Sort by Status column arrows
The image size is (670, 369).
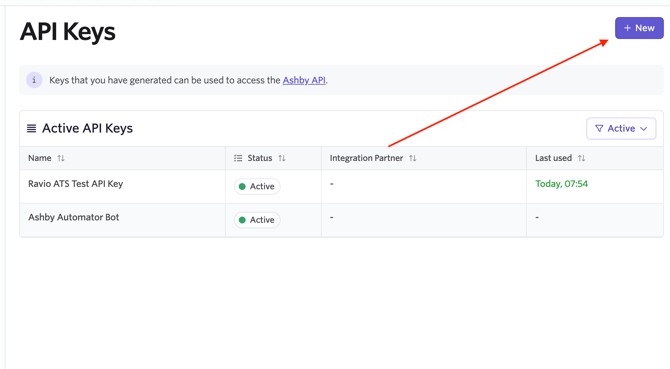click(282, 158)
